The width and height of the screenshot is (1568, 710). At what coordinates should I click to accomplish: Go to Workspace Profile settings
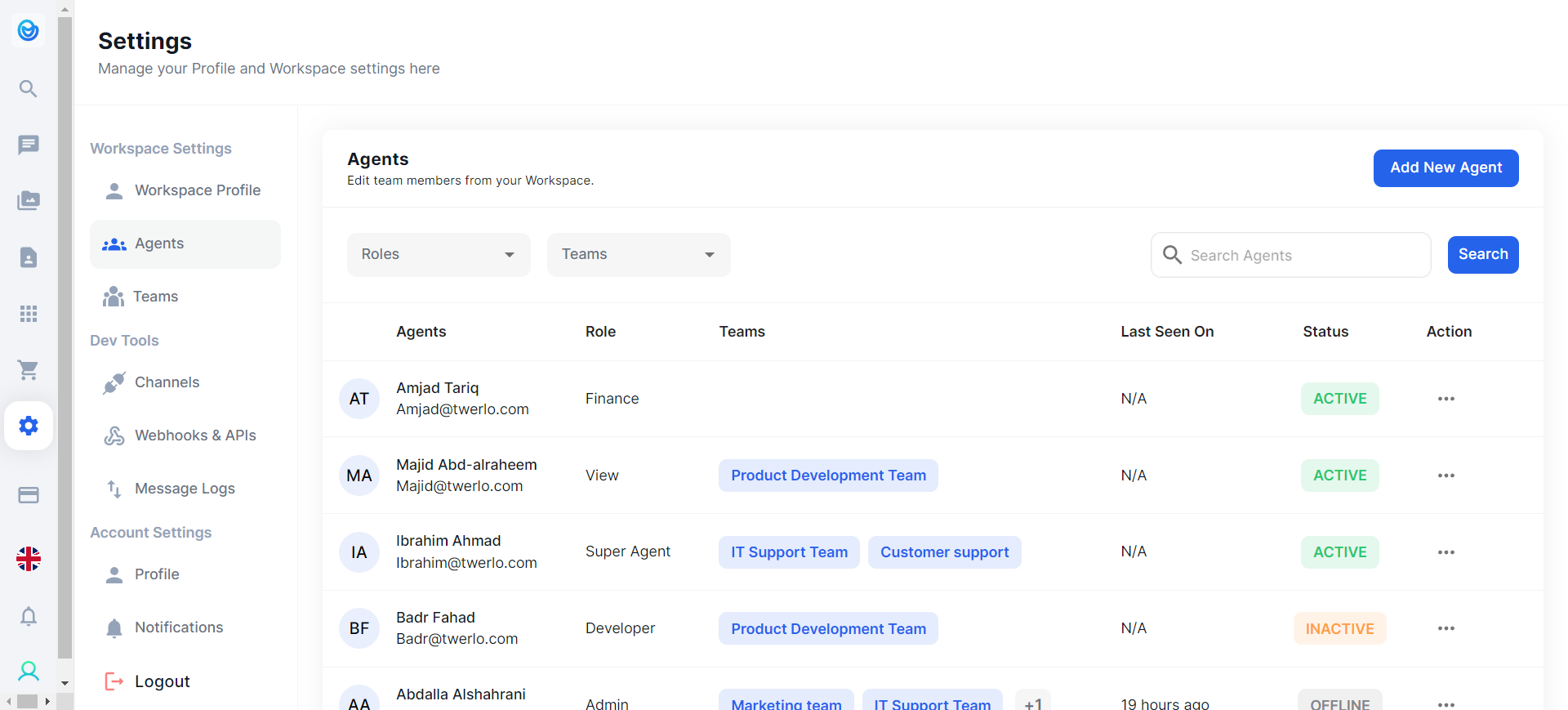pyautogui.click(x=197, y=190)
